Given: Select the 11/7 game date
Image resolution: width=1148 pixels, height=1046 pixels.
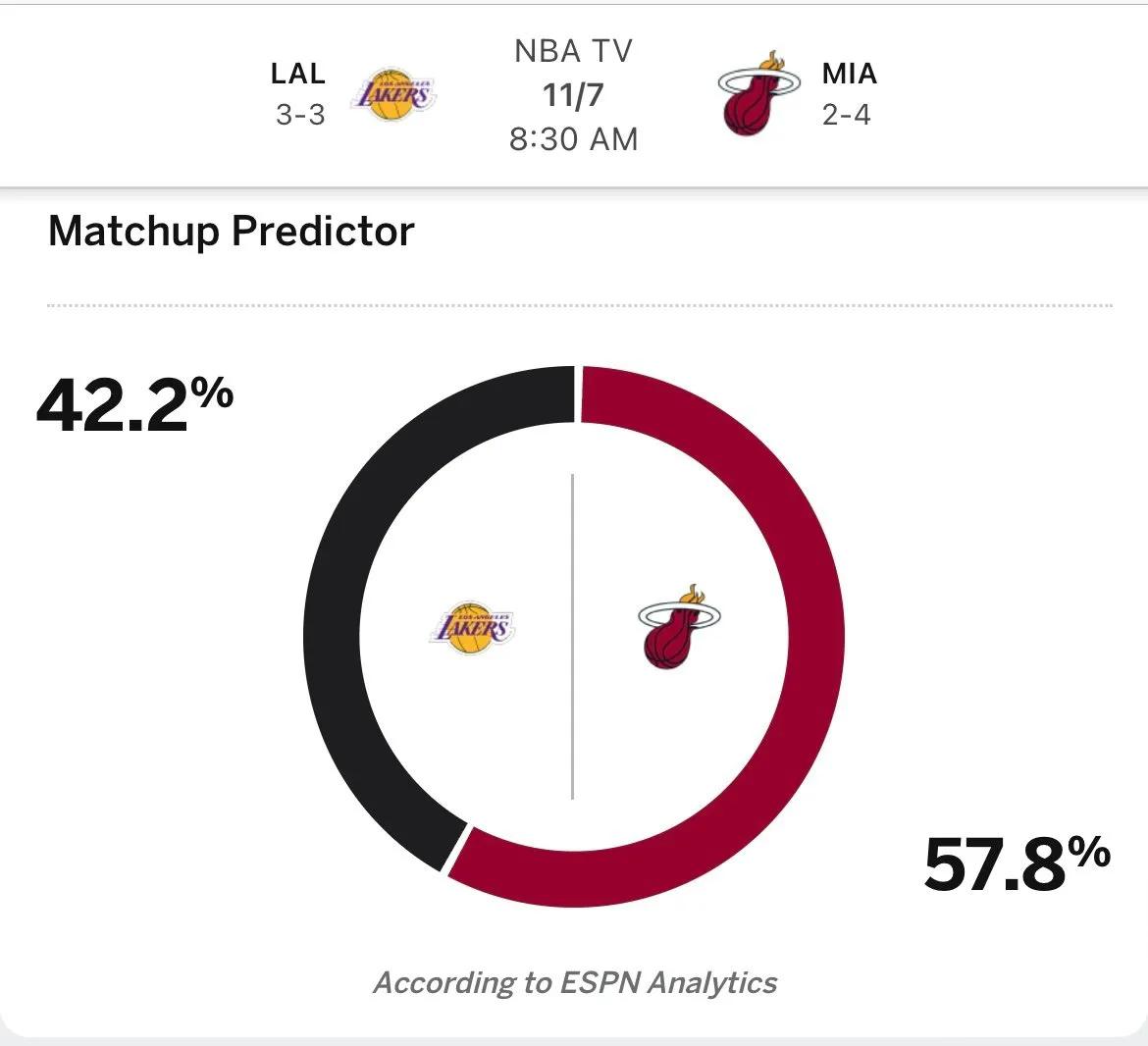Looking at the screenshot, I should [x=573, y=95].
